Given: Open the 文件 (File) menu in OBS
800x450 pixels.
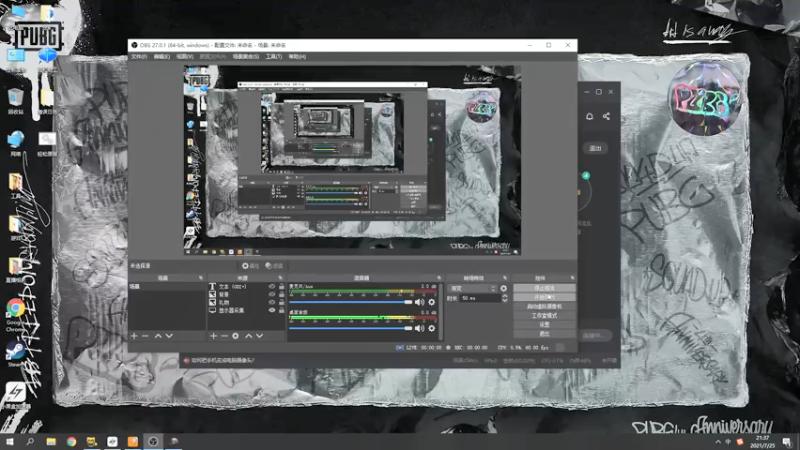Looking at the screenshot, I should (139, 57).
